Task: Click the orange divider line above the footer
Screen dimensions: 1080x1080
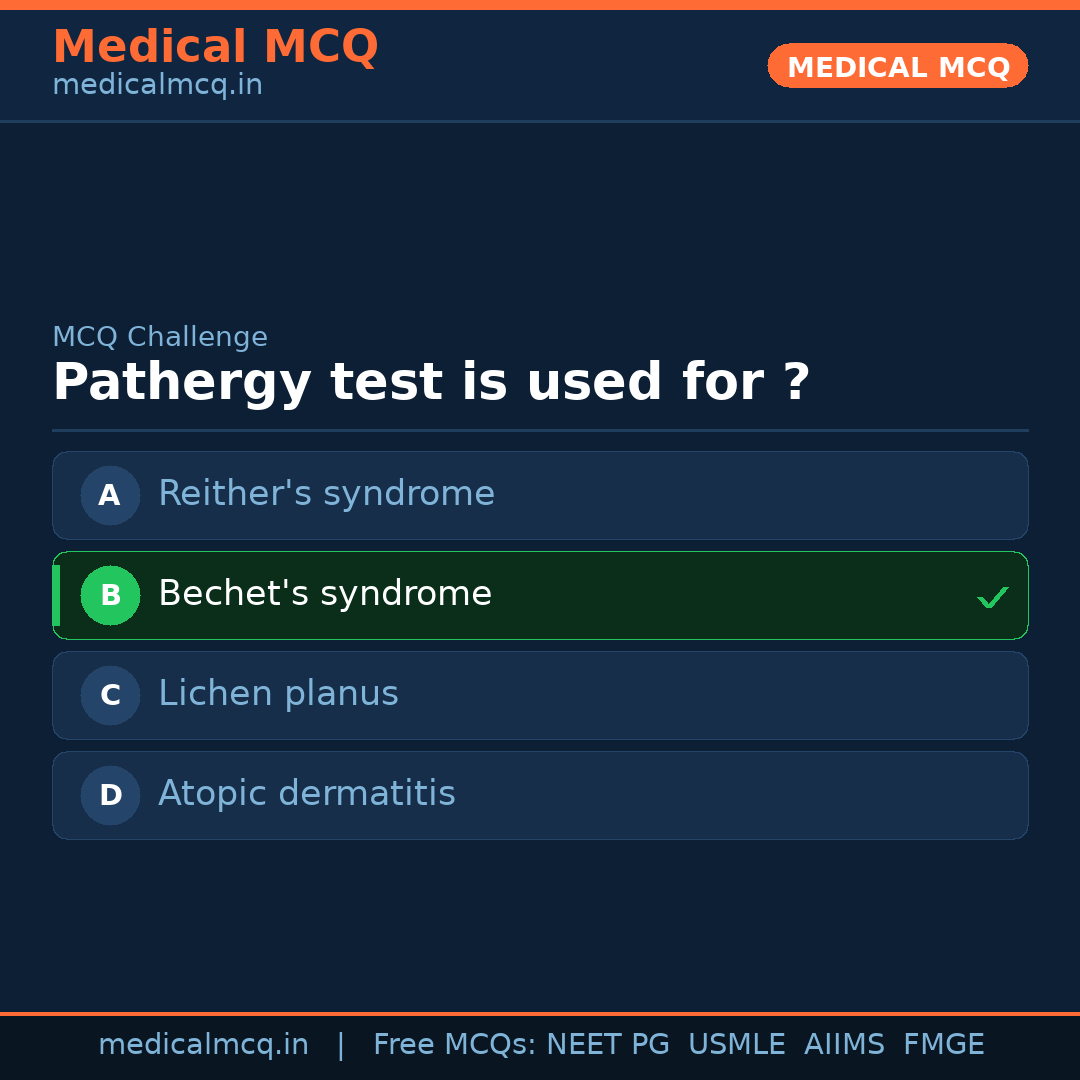Action: click(x=540, y=1011)
